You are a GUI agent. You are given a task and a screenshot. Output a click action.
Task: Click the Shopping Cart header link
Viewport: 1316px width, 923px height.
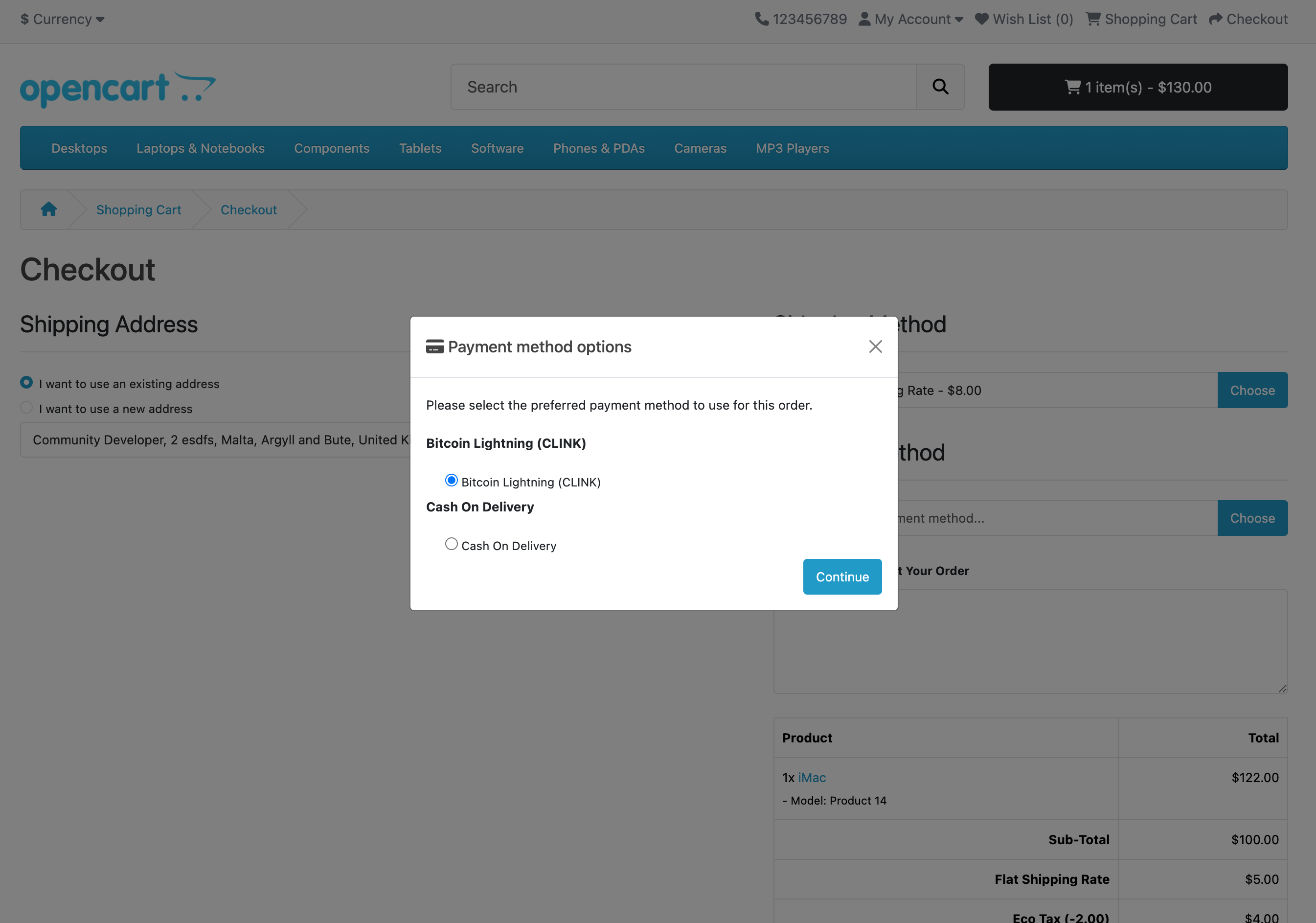(x=1141, y=19)
